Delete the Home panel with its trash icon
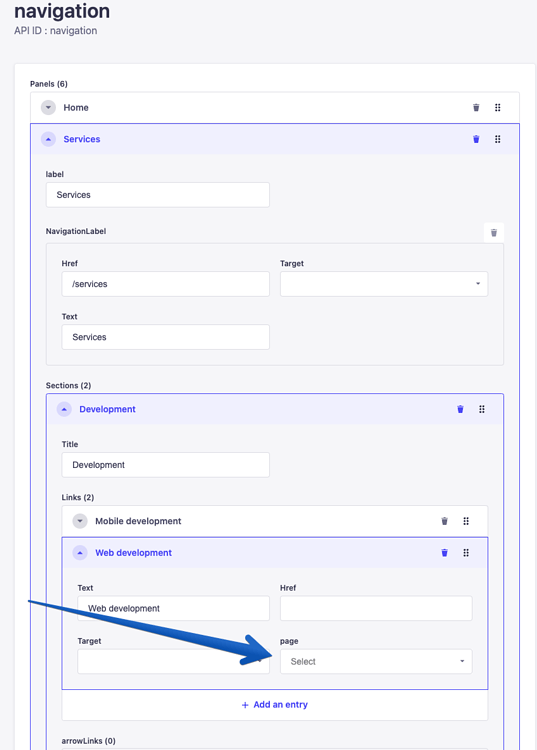This screenshot has height=750, width=537. [476, 108]
